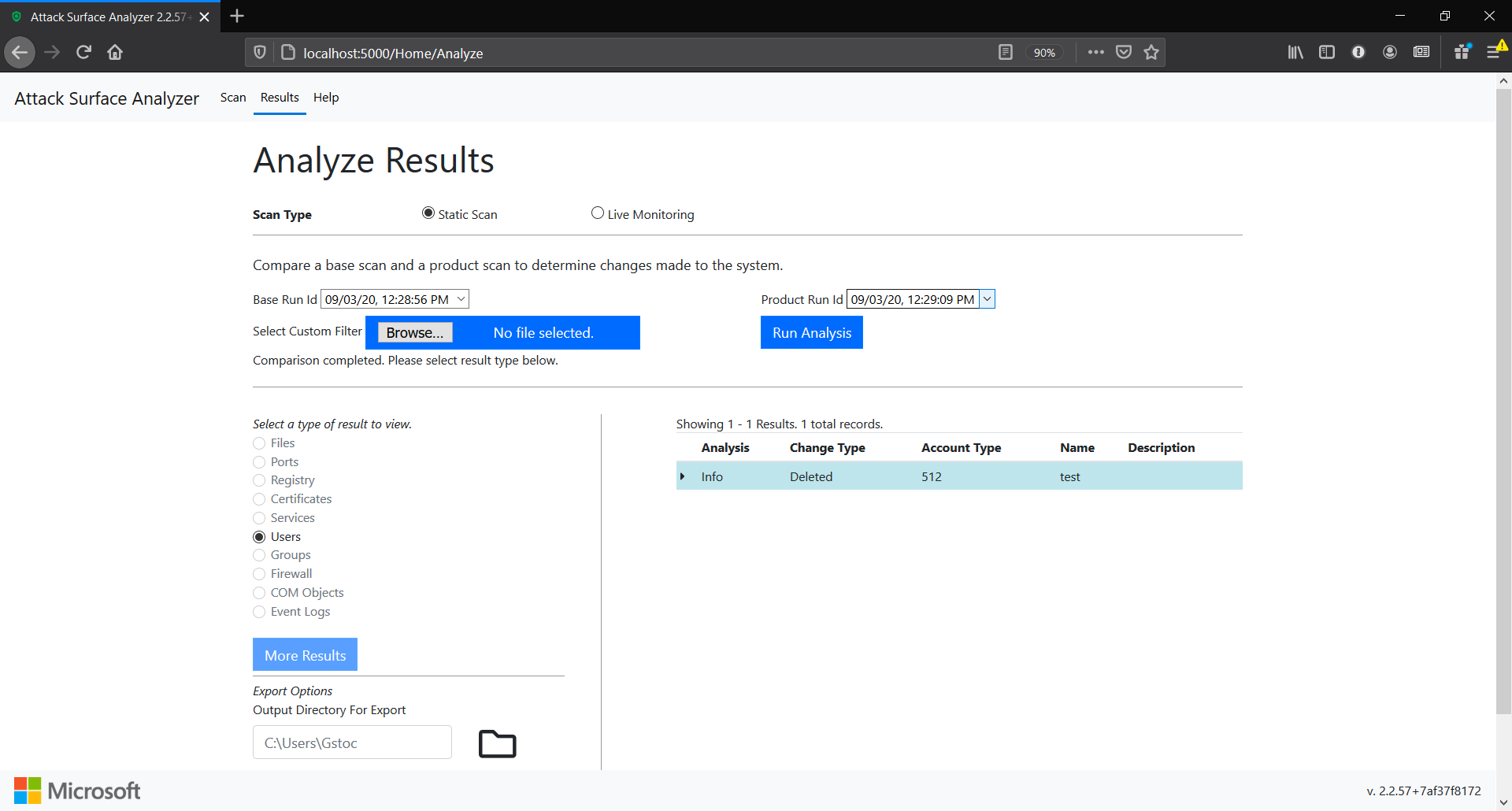Choose the Registry result type
The width and height of the screenshot is (1512, 811).
(x=259, y=480)
